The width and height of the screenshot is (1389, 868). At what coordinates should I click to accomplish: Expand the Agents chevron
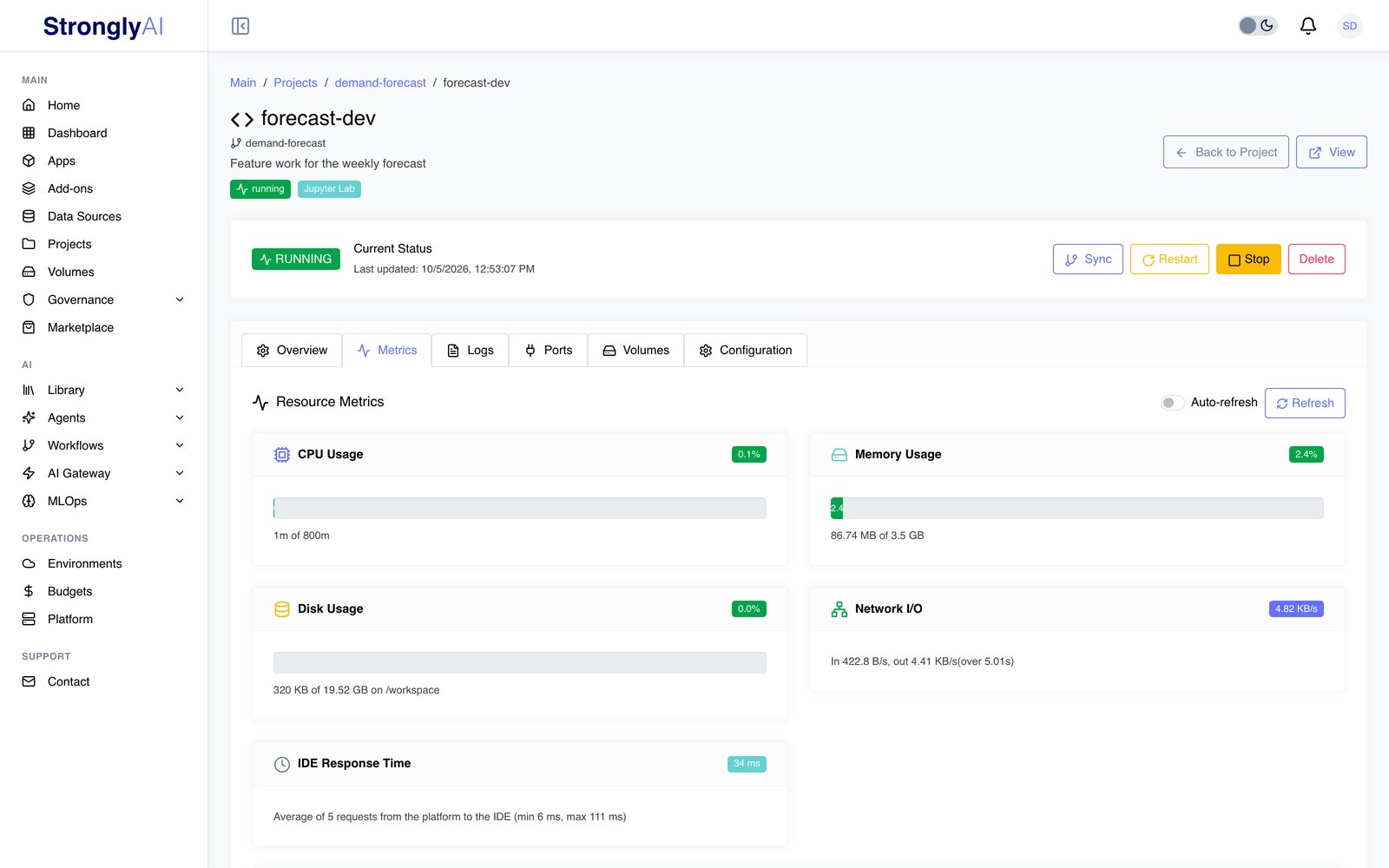[180, 418]
